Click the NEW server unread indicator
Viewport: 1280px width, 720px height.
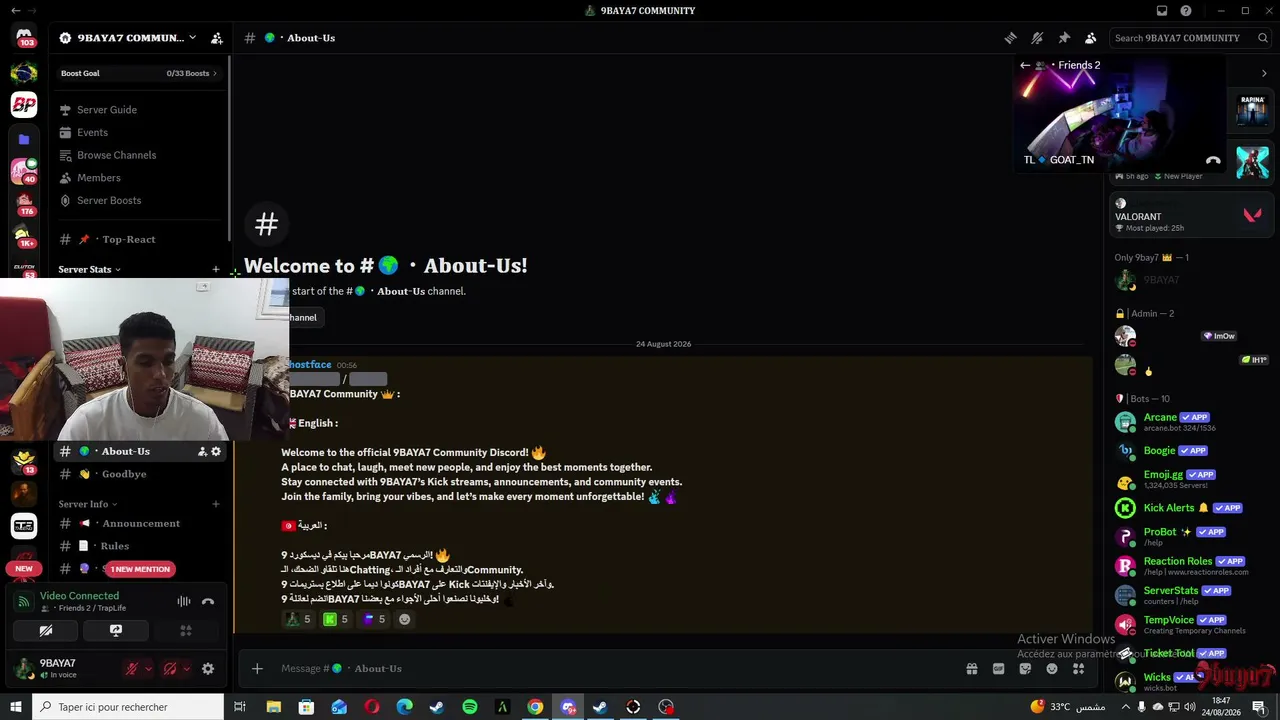point(24,568)
